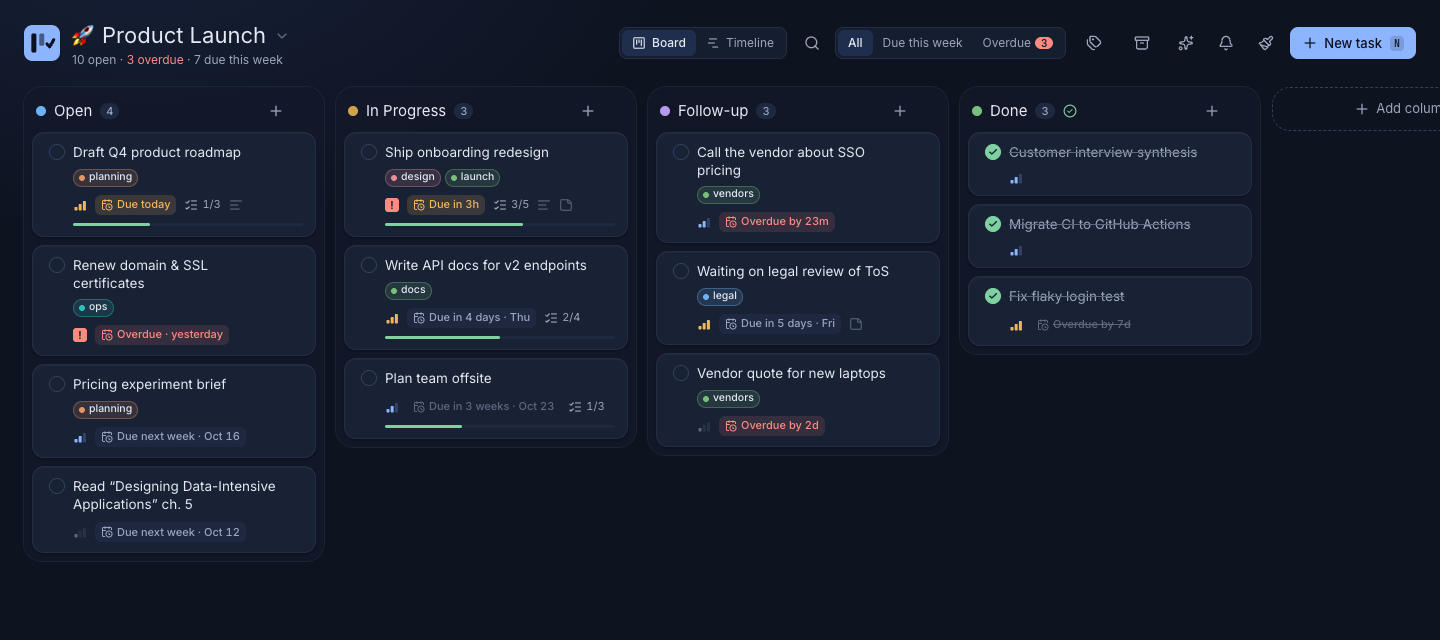
Task: Click the 'ops' tag on Renew domain
Action: 93,308
